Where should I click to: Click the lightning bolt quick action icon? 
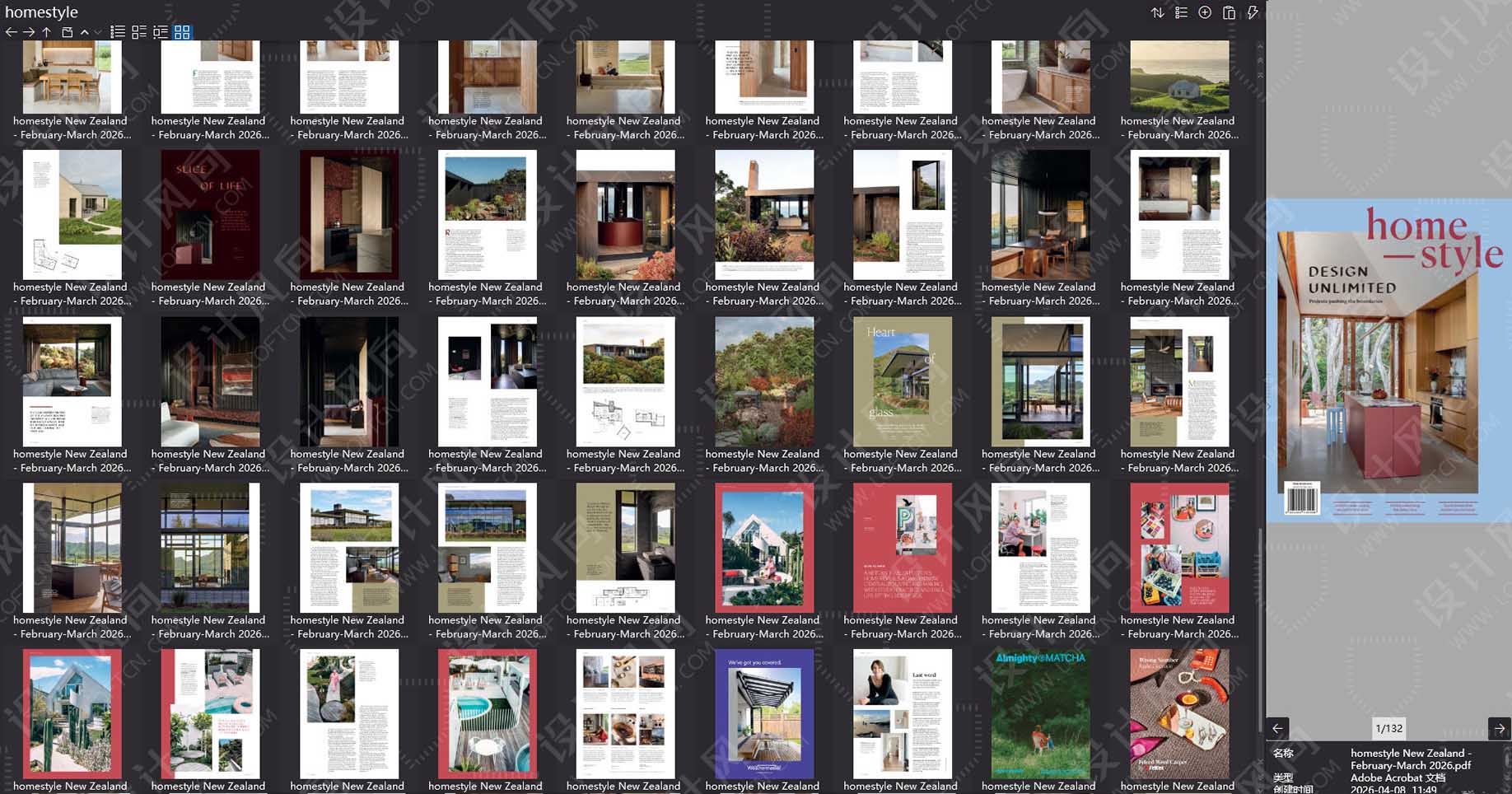tap(1253, 12)
